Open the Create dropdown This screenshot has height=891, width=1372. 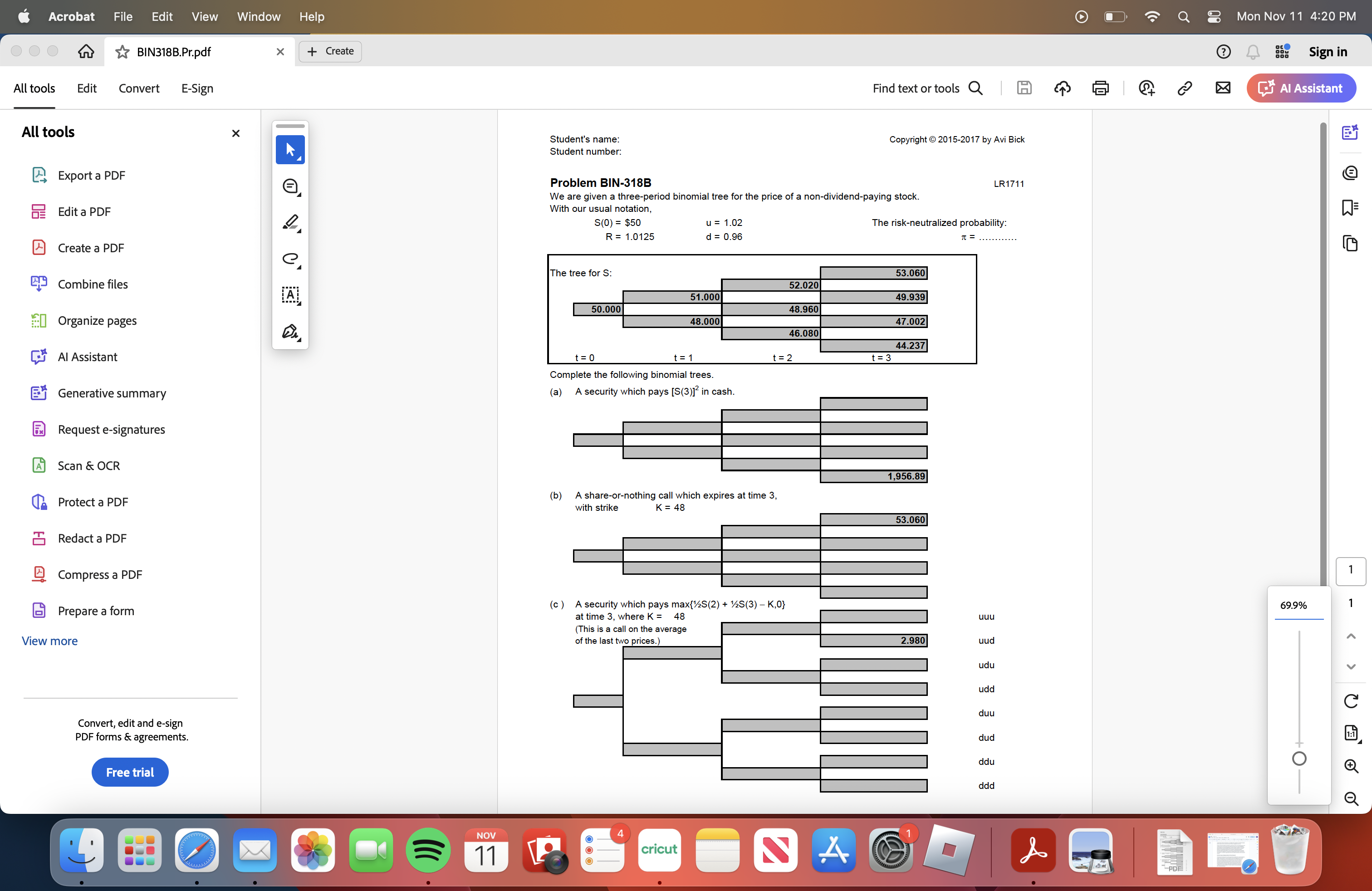tap(330, 51)
